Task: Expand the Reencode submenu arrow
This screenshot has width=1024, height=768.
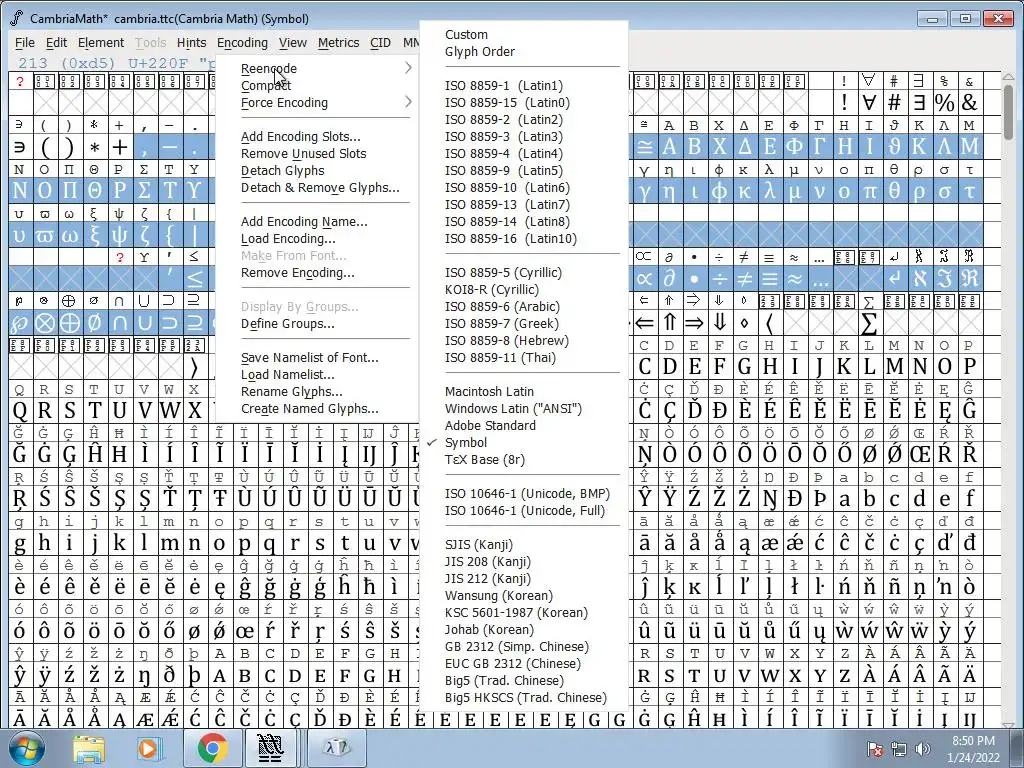Action: click(408, 68)
